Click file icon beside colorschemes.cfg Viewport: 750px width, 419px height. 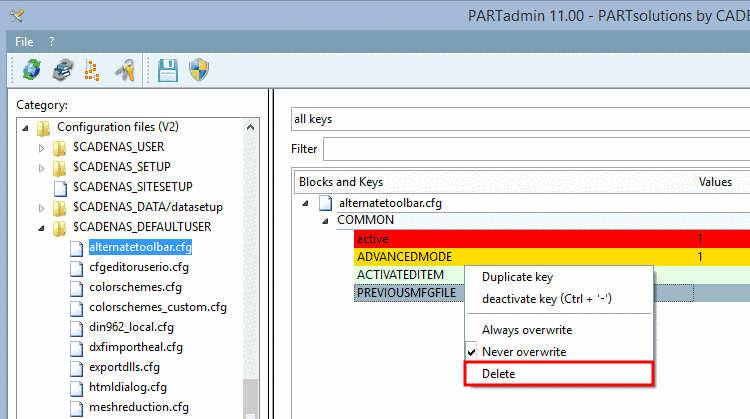[76, 288]
